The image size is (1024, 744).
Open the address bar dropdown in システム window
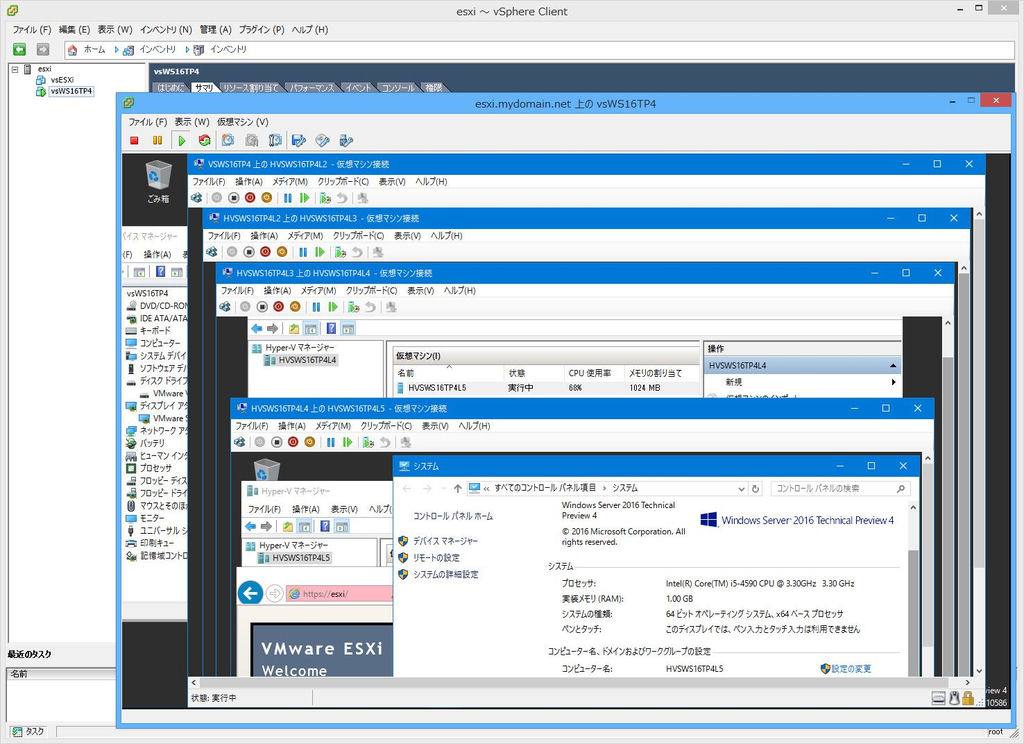(x=741, y=489)
